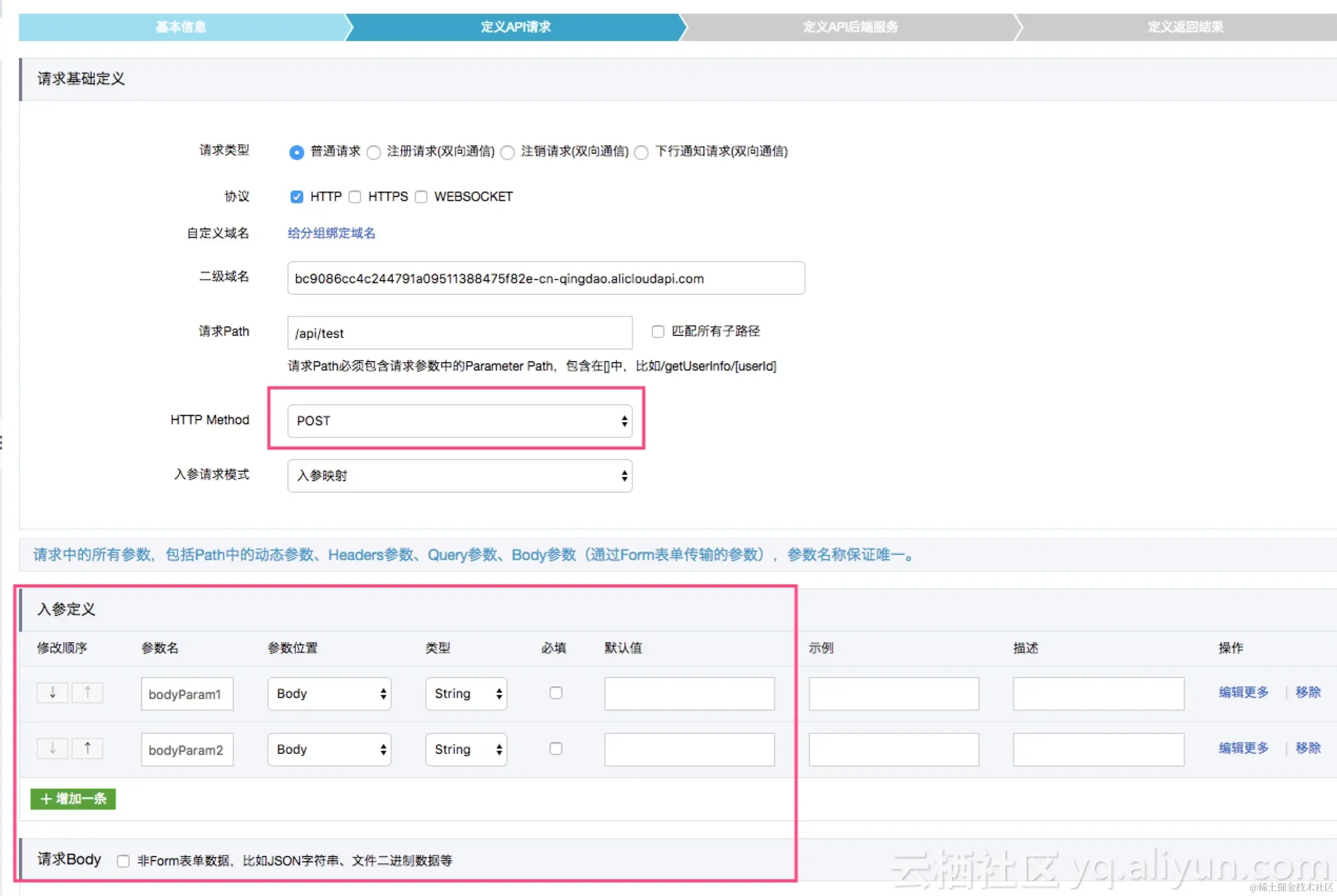The image size is (1337, 896).
Task: Check 匹配所有子路径 option
Action: click(x=657, y=332)
